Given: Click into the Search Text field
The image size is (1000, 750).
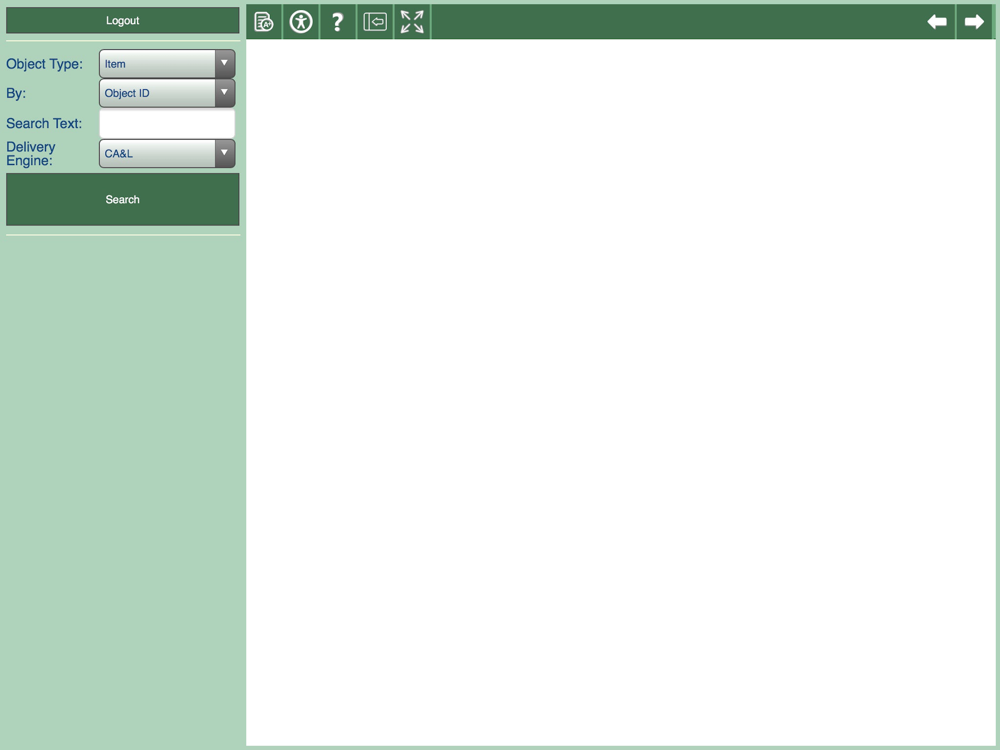Looking at the screenshot, I should pos(167,123).
